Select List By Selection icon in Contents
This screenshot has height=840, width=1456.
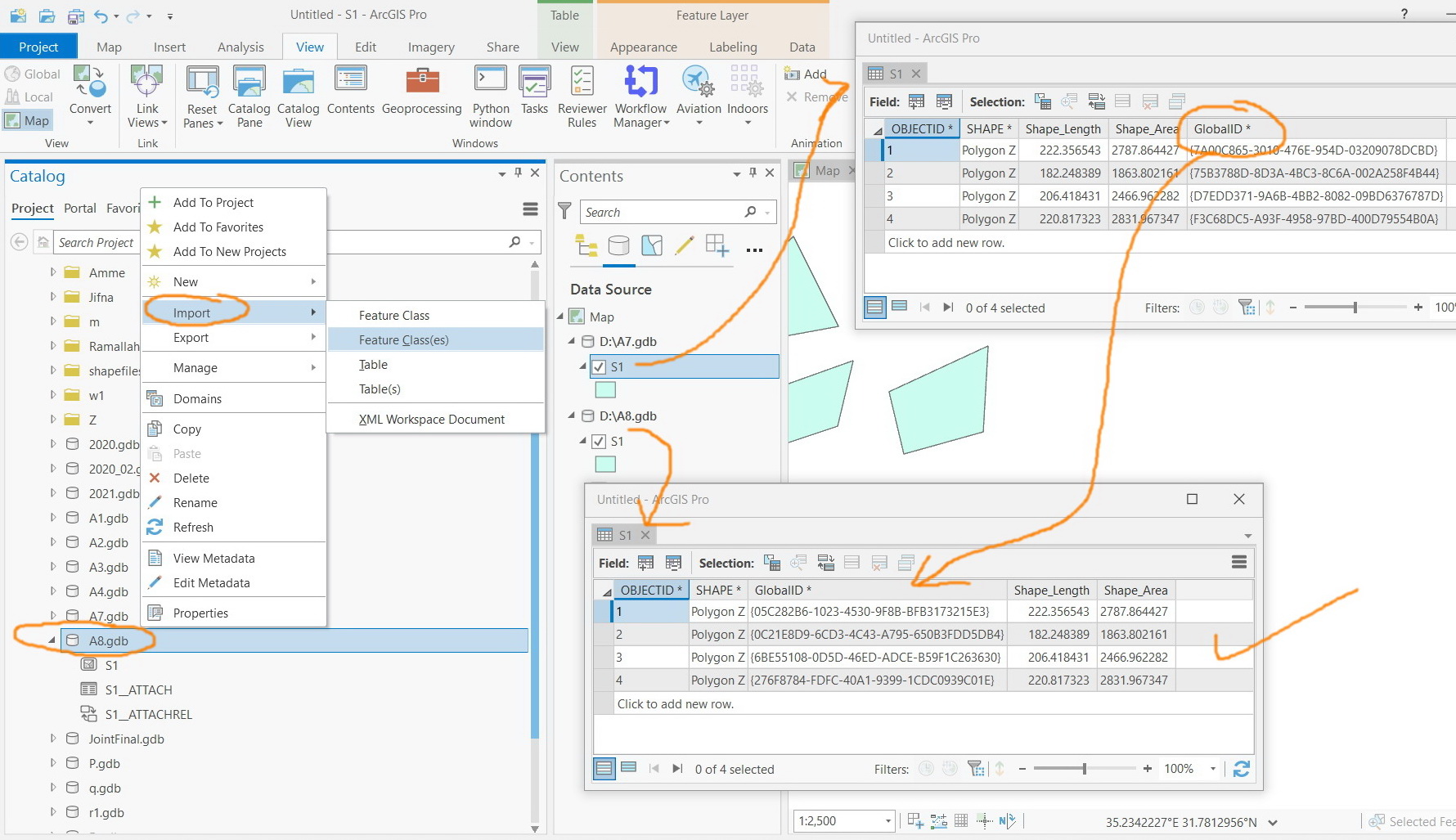[x=652, y=245]
